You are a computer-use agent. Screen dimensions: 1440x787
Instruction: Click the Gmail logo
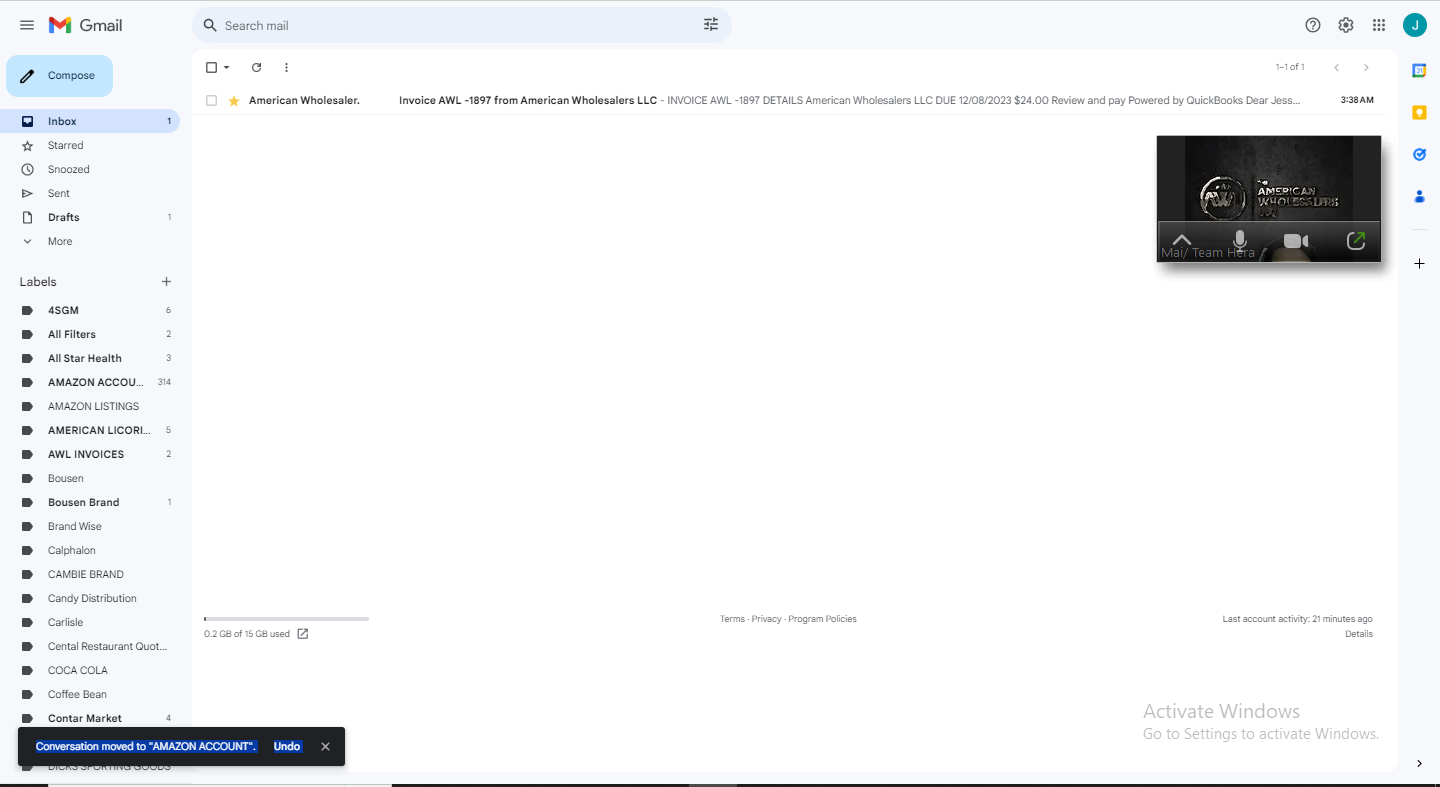click(85, 25)
